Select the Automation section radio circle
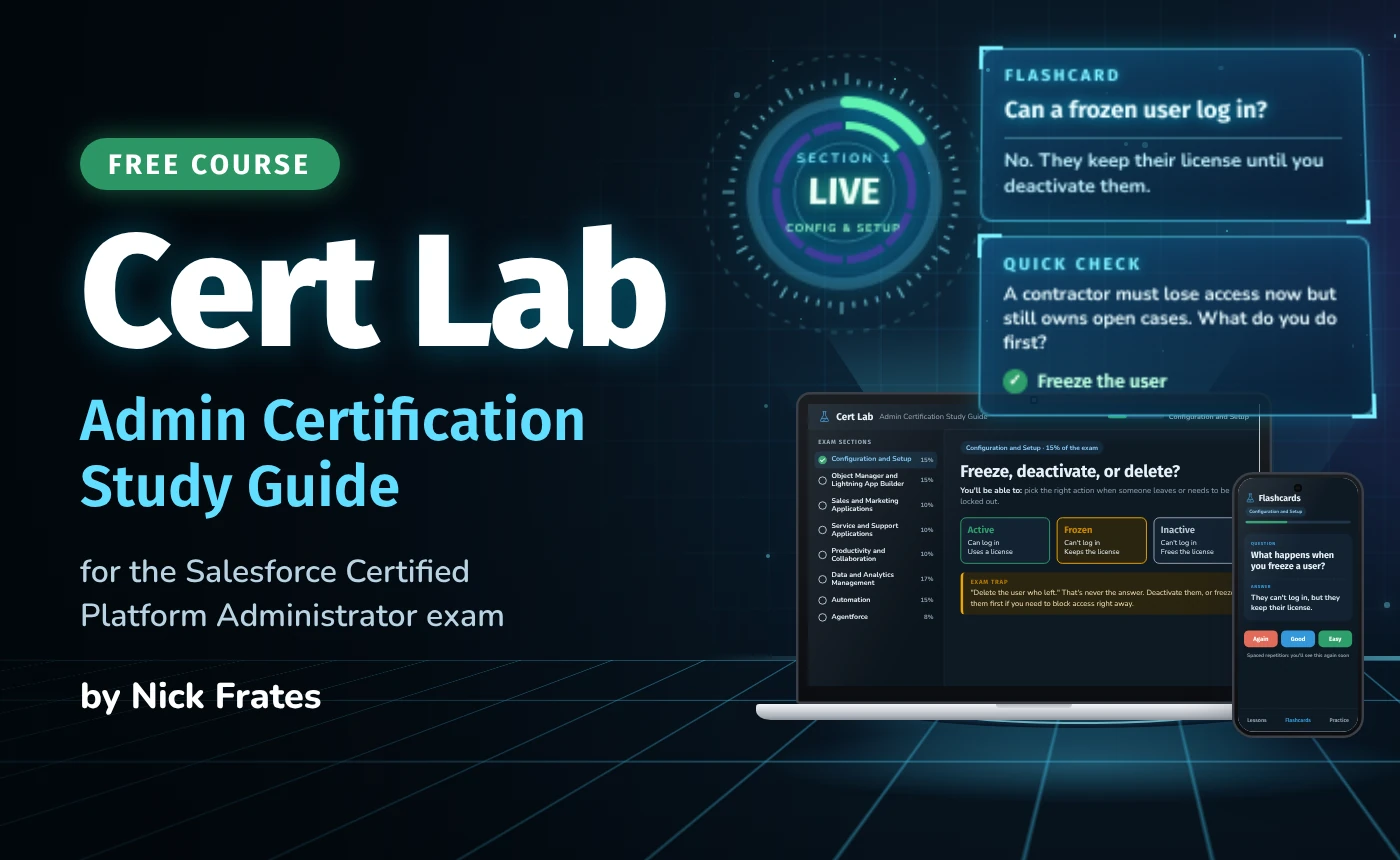This screenshot has width=1400, height=860. coord(822,600)
